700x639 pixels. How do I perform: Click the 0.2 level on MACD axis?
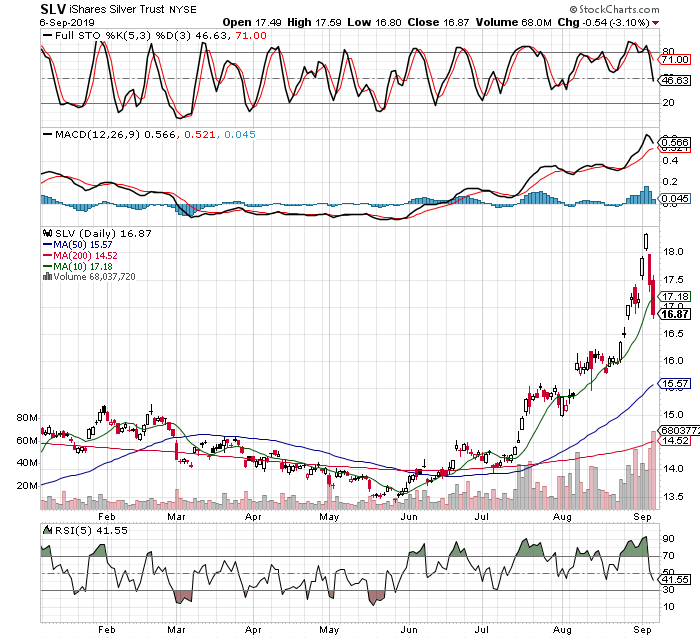[x=671, y=182]
